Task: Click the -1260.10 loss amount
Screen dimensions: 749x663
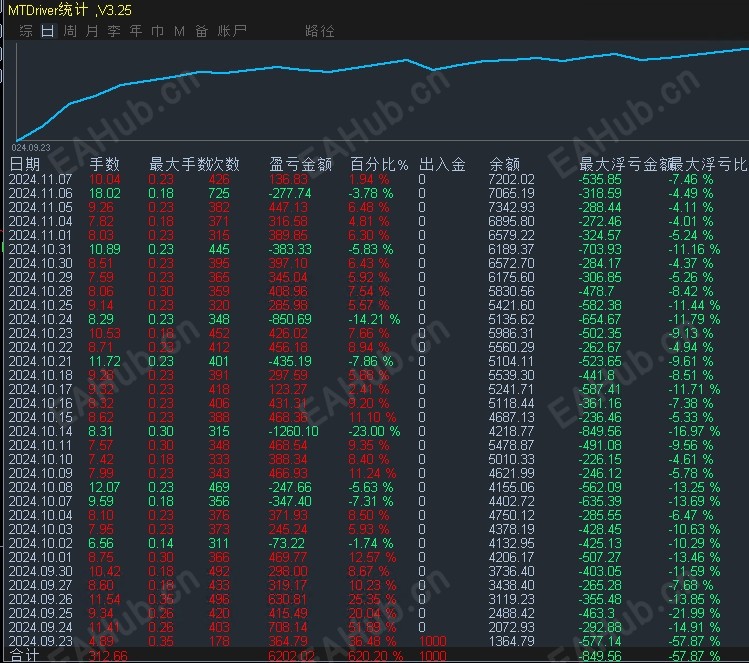Action: 293,431
